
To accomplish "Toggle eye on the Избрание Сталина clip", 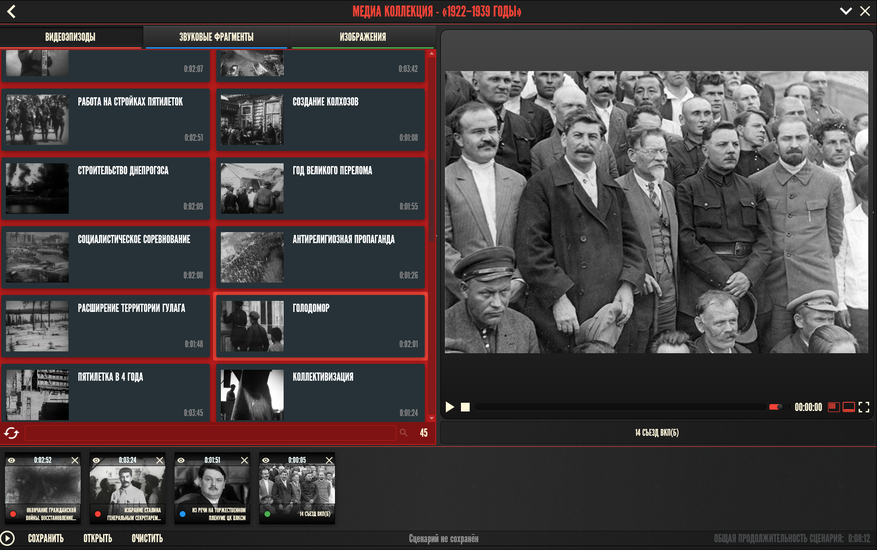I will [96, 460].
